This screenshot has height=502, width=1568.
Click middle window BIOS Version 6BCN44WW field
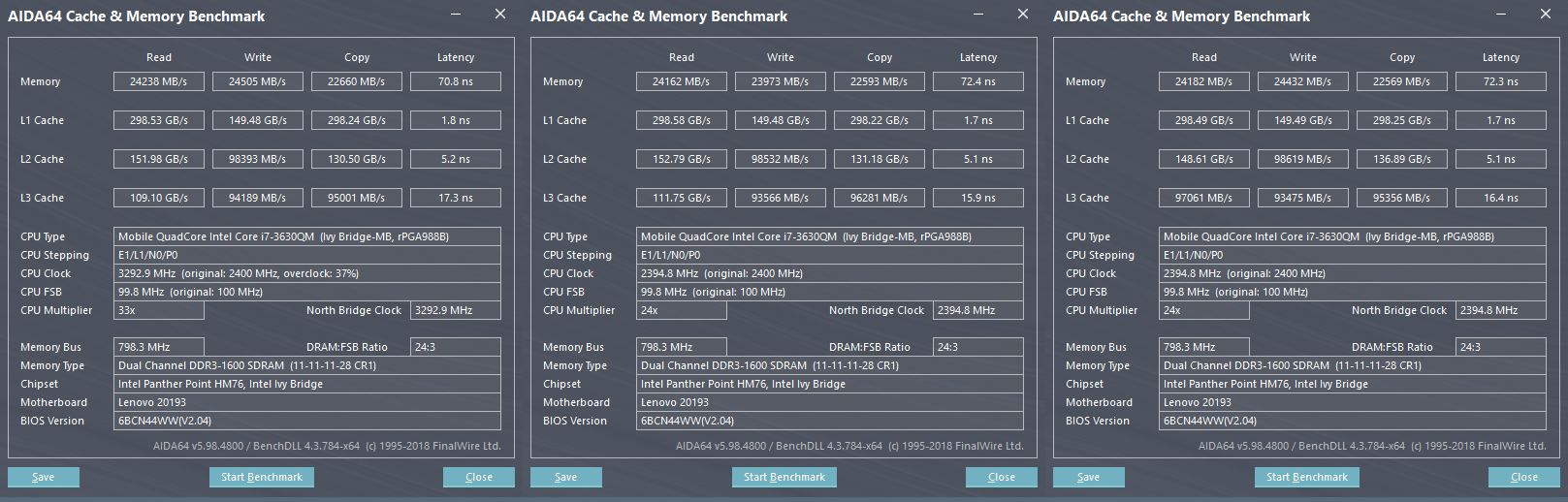pos(830,421)
